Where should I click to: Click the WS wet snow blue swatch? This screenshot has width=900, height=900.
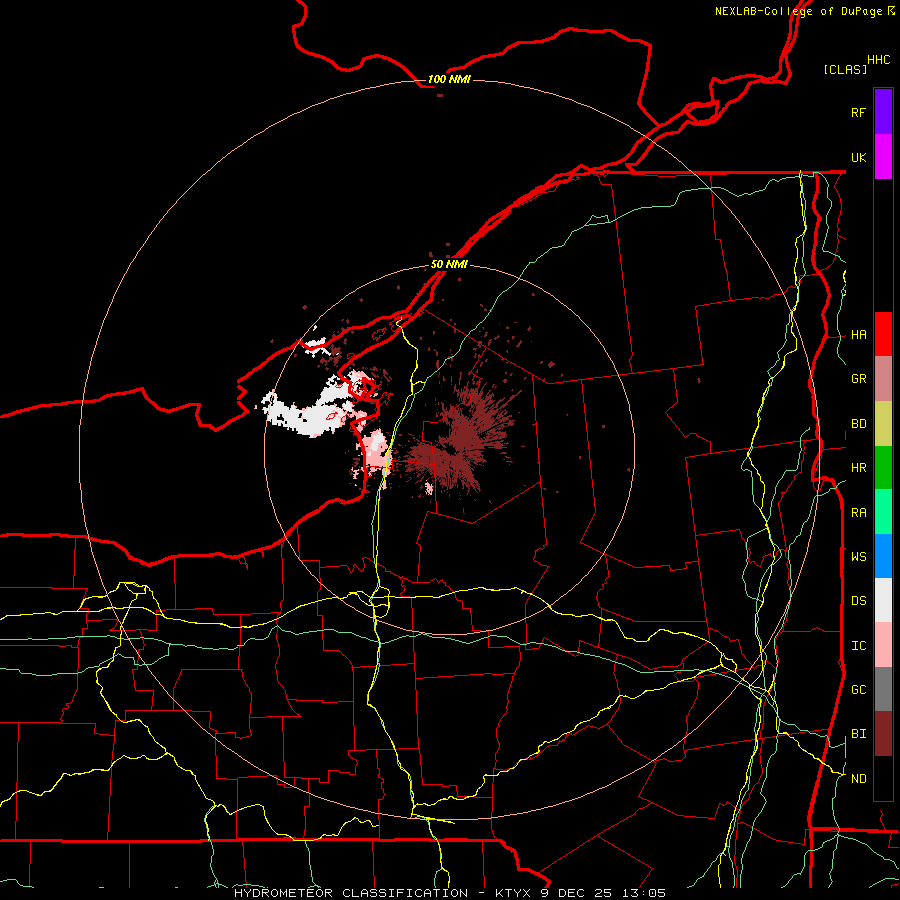pos(883,556)
